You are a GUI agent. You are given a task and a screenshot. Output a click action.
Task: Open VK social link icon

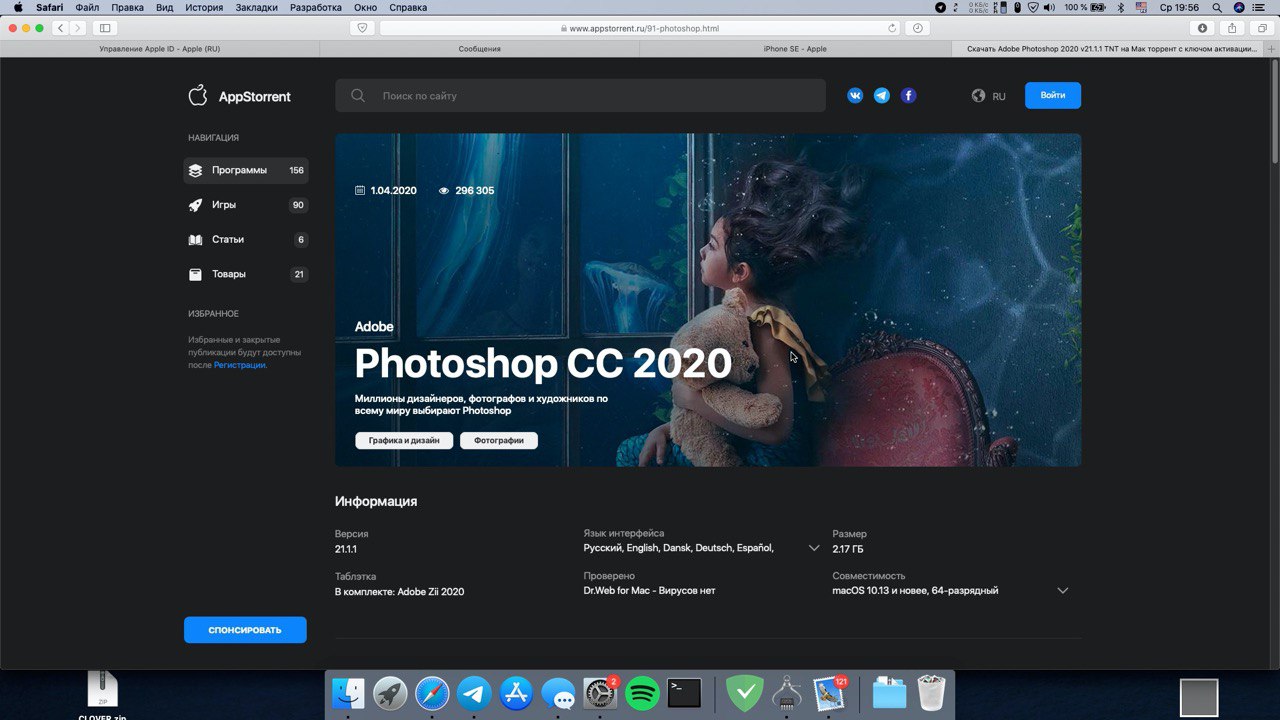click(x=855, y=96)
